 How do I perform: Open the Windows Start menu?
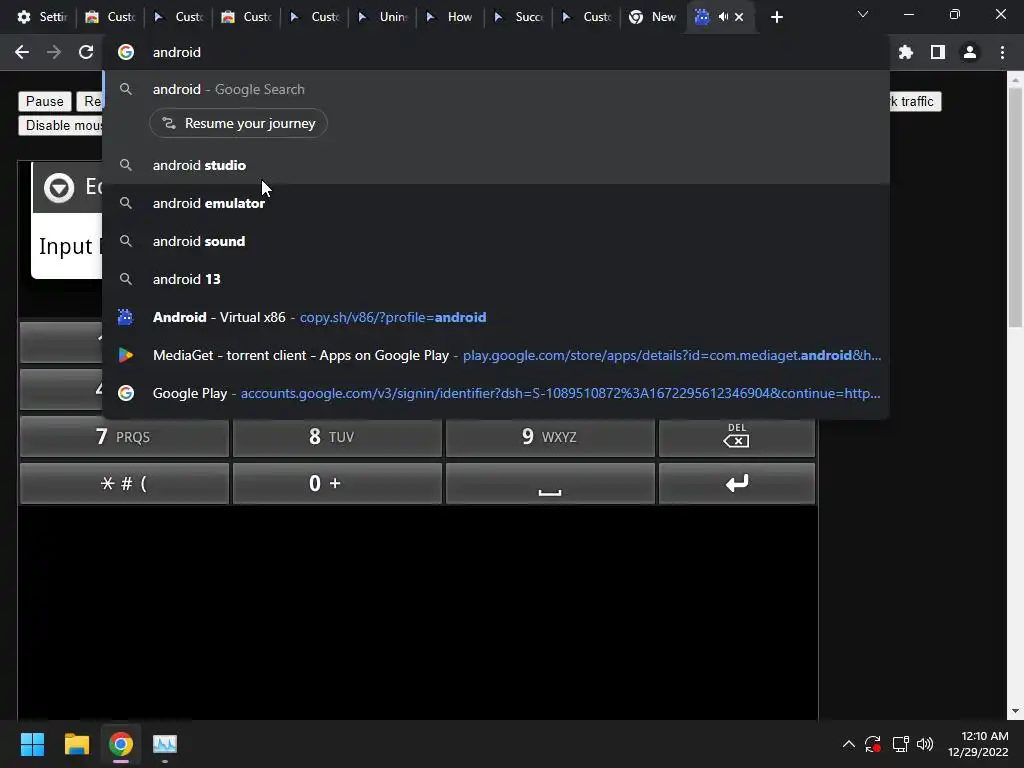(32, 744)
